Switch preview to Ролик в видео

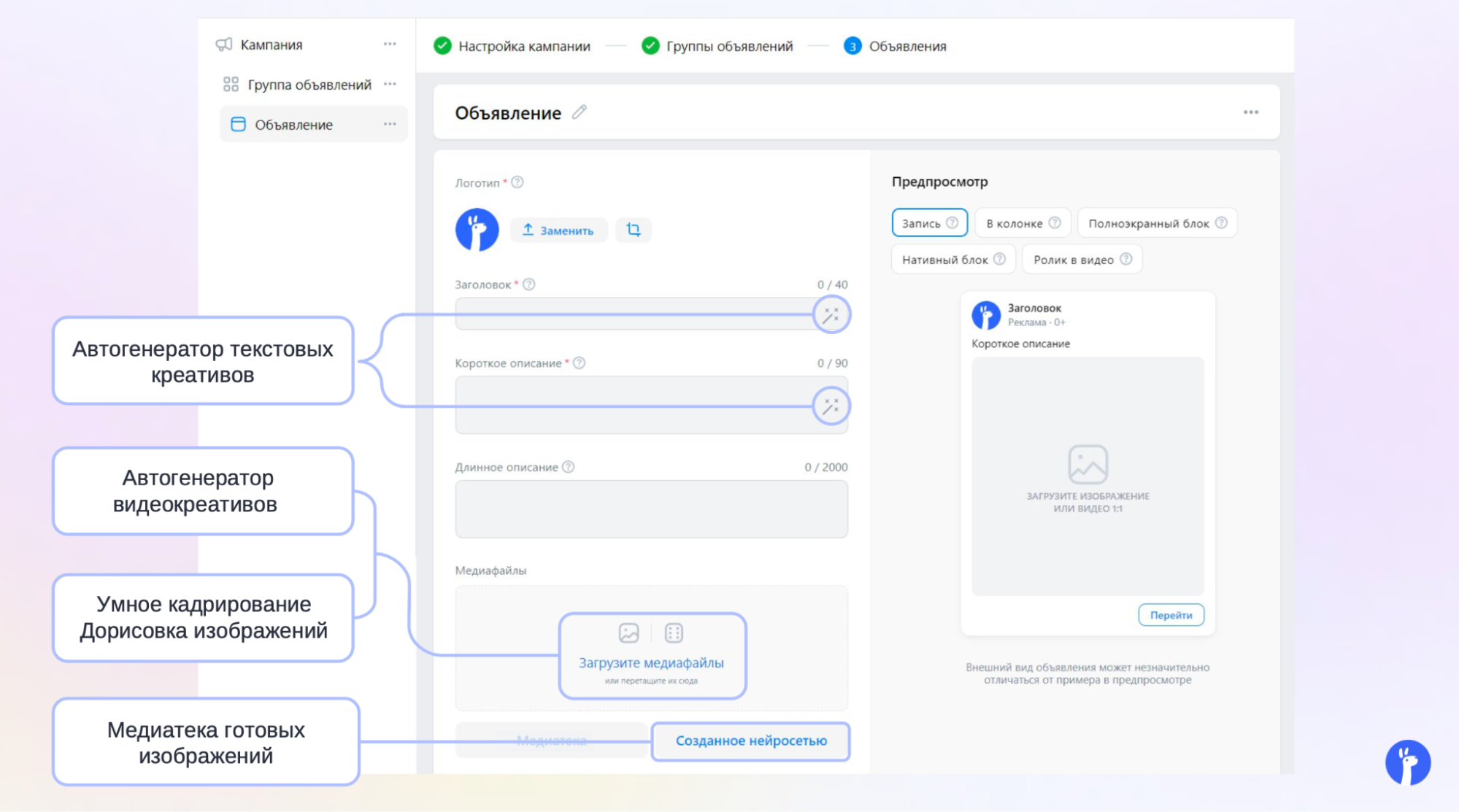point(1082,259)
